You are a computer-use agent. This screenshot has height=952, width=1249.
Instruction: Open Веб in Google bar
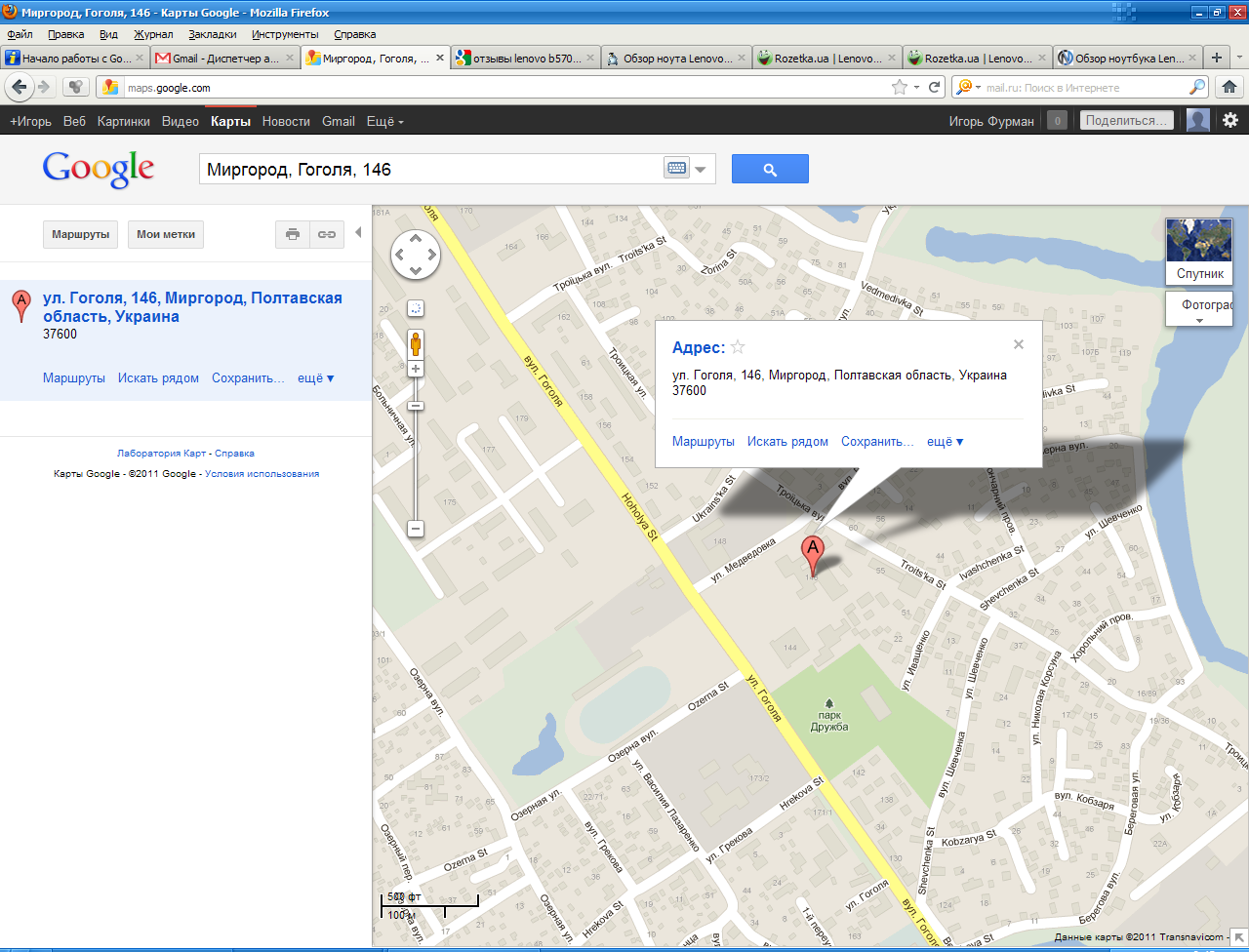click(74, 121)
